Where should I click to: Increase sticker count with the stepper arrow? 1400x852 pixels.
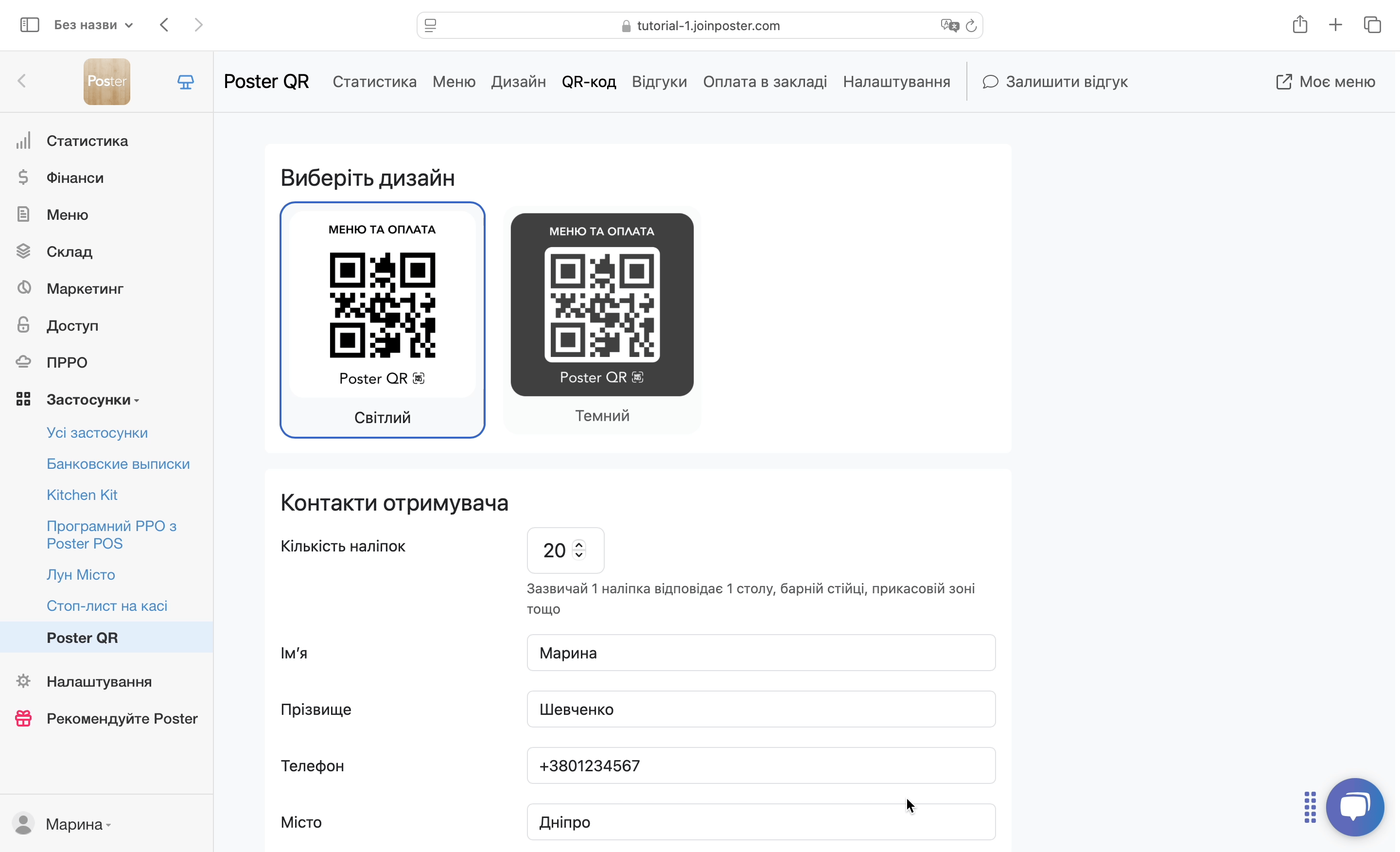tap(579, 545)
